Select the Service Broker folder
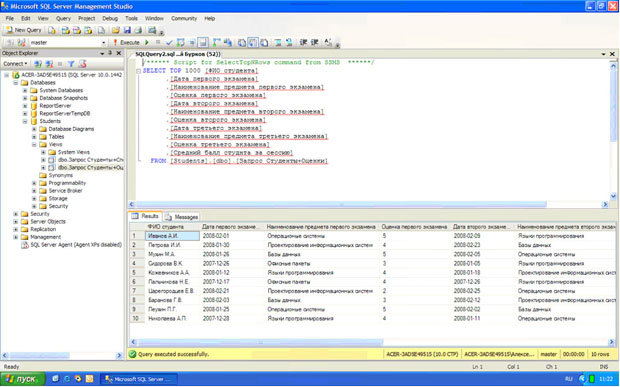The image size is (620, 387). click(65, 191)
